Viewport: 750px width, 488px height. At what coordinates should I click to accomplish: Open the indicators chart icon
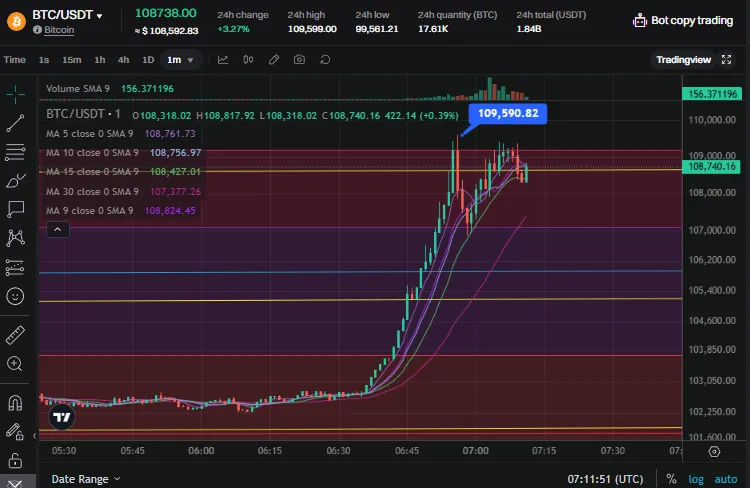pos(223,60)
